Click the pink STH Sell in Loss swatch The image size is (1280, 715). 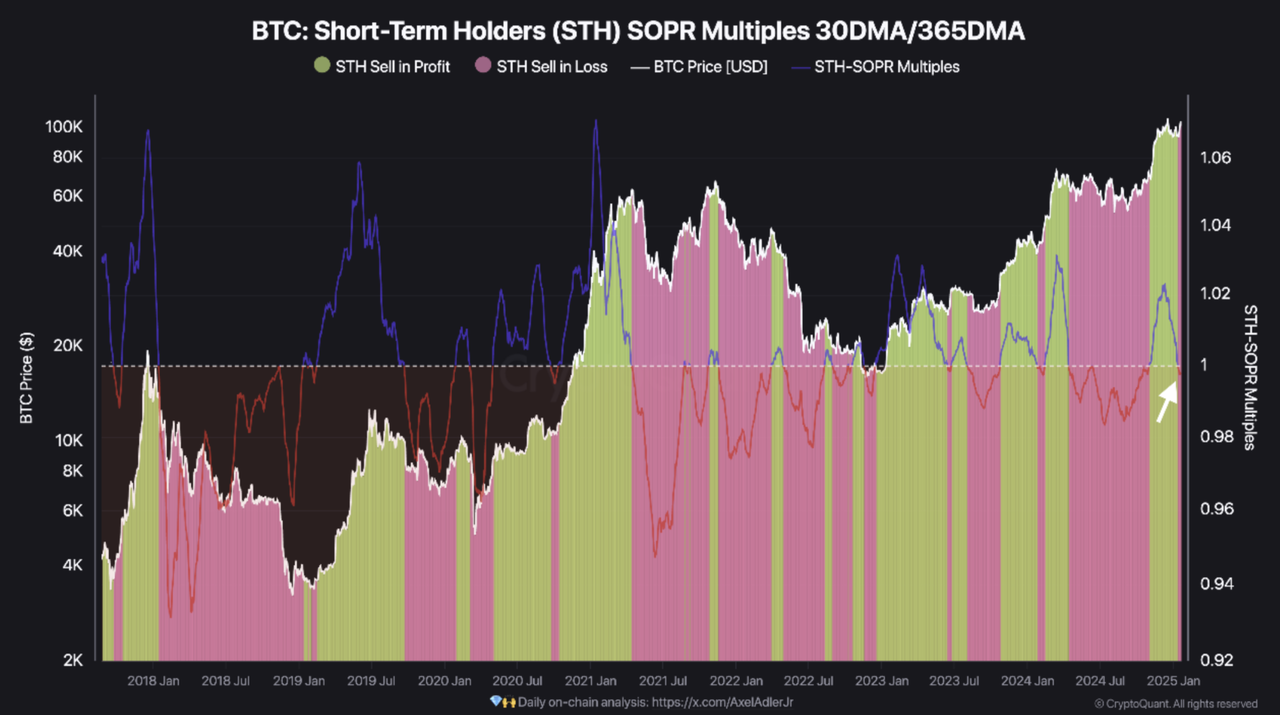[x=481, y=66]
